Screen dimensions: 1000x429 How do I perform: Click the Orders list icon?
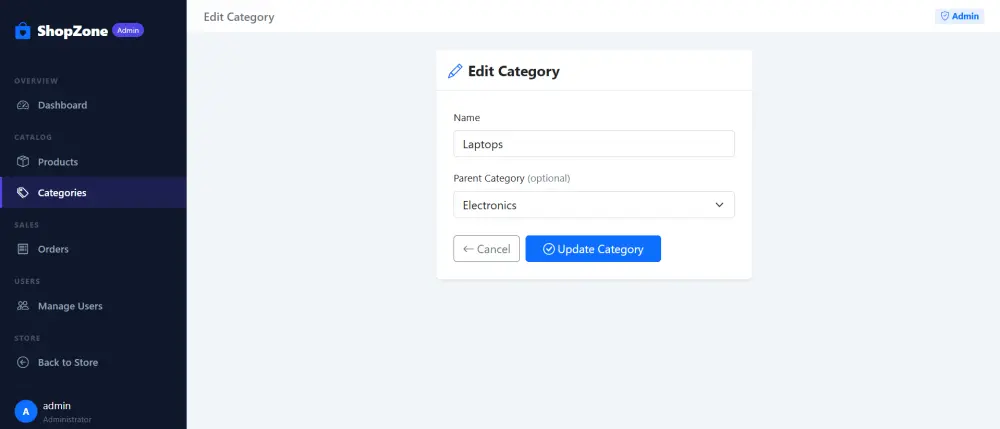[23, 249]
